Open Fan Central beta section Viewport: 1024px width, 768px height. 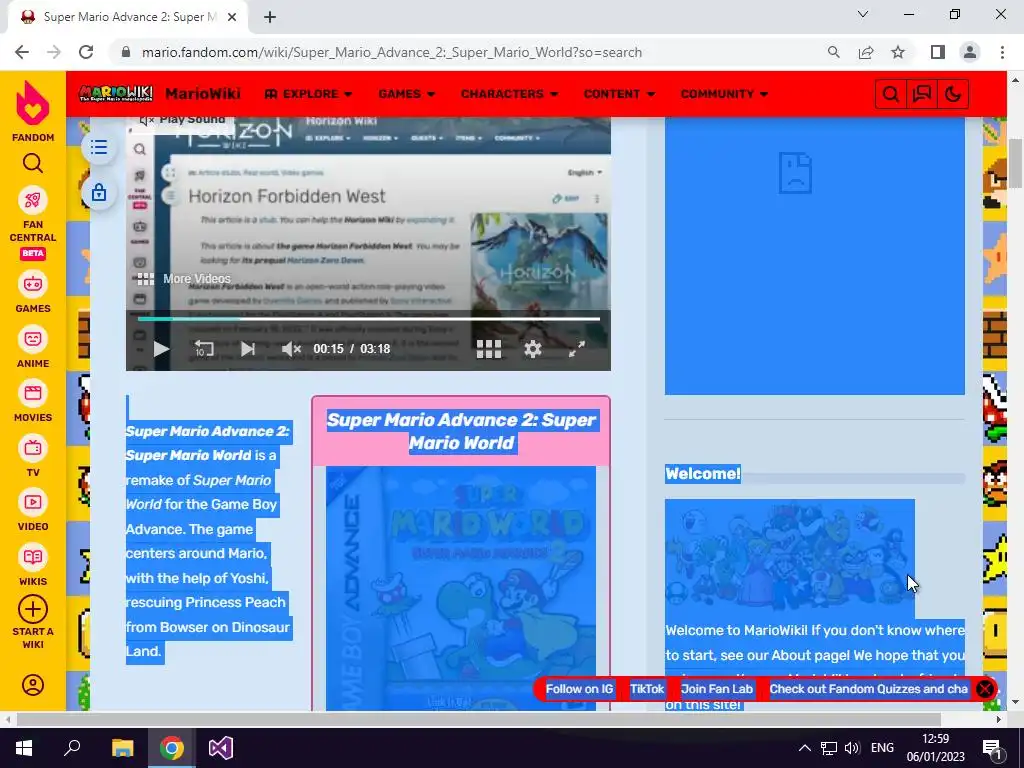click(33, 223)
